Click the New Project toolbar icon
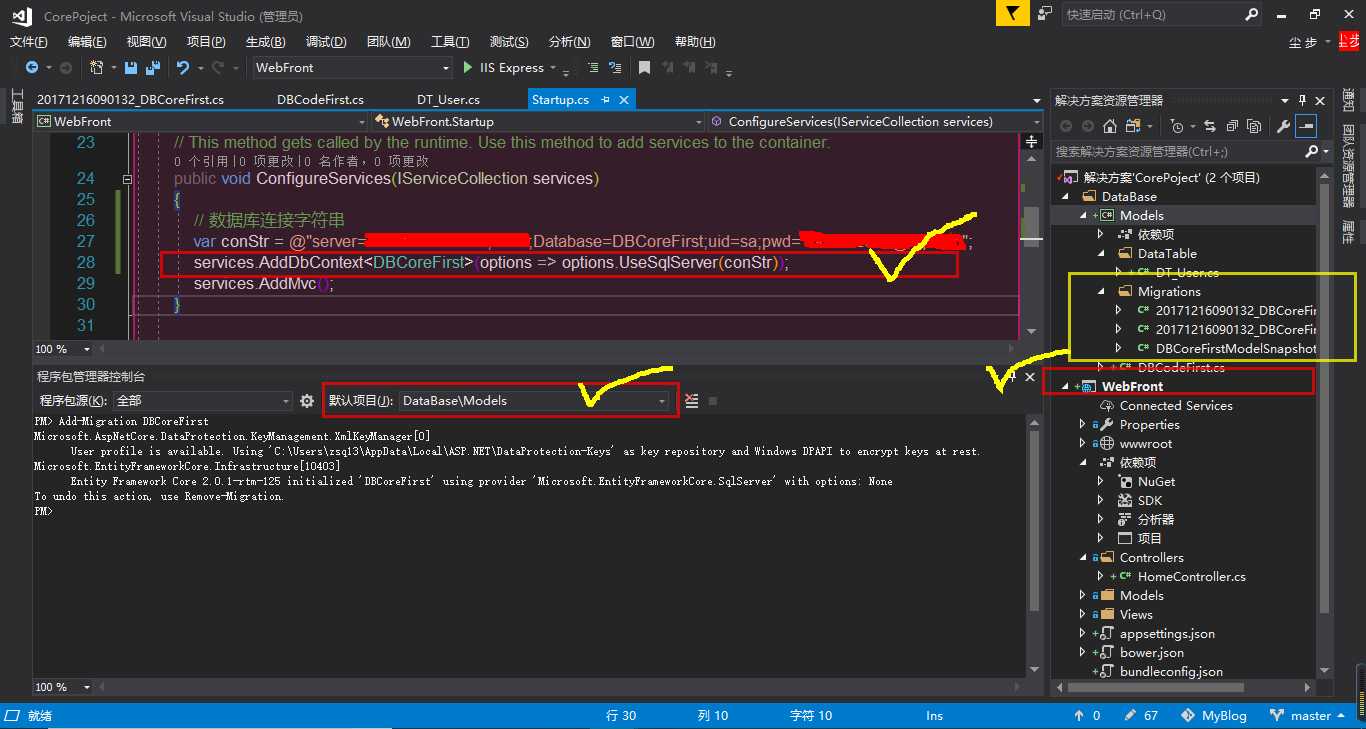The width and height of the screenshot is (1366, 729). (x=96, y=67)
